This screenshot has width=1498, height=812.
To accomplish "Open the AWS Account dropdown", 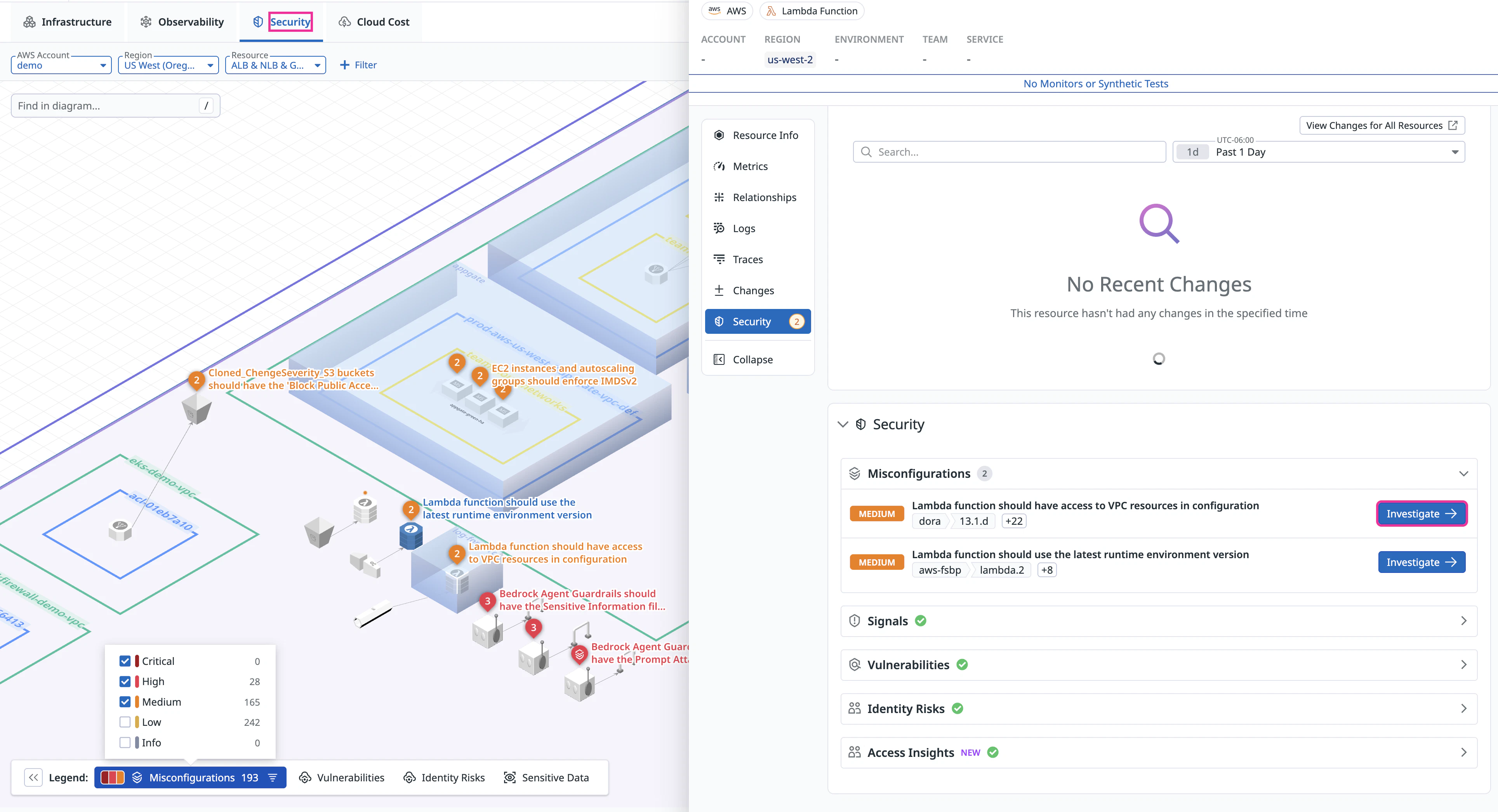I will (x=61, y=65).
